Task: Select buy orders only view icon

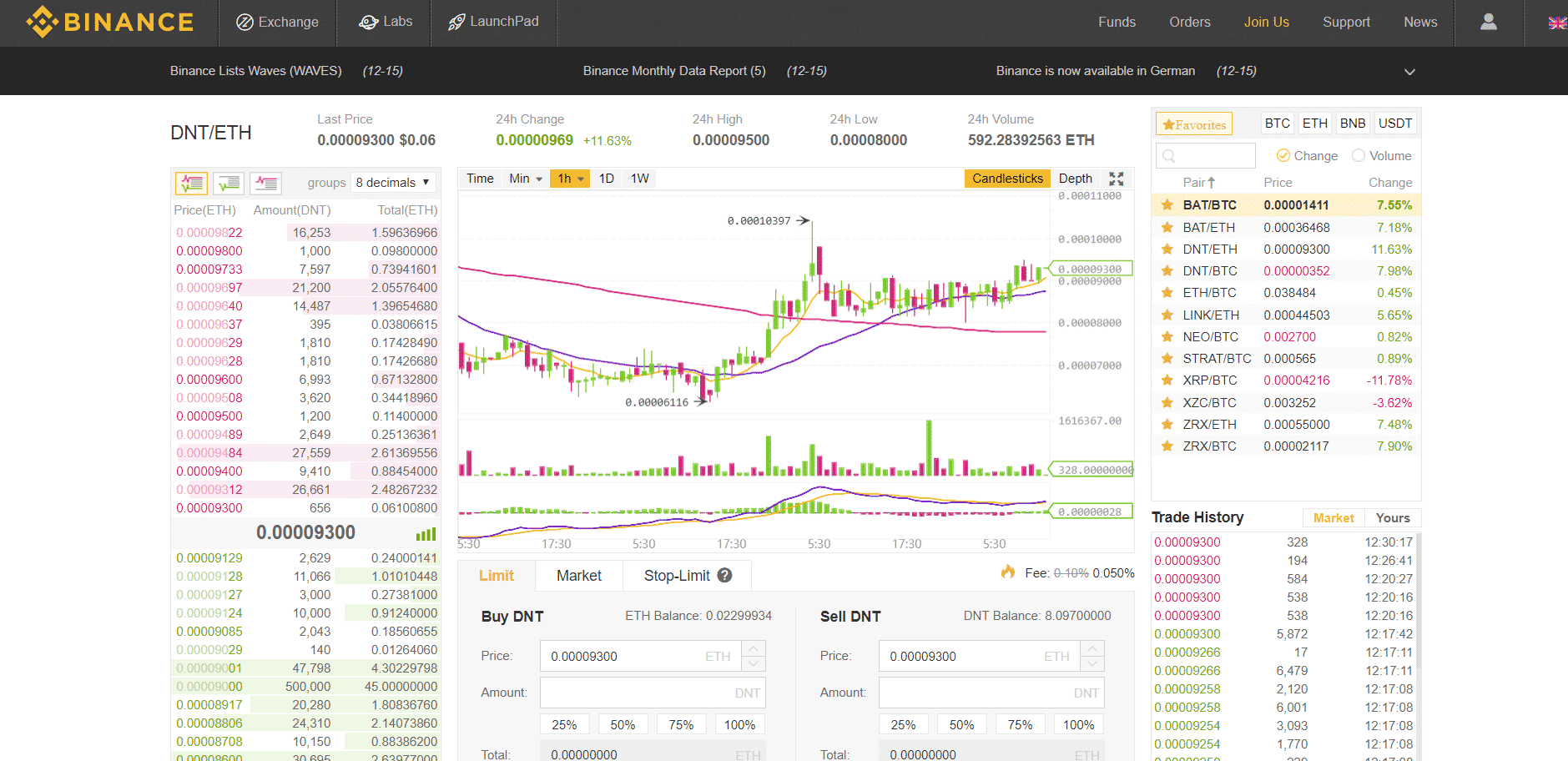Action: click(x=229, y=183)
